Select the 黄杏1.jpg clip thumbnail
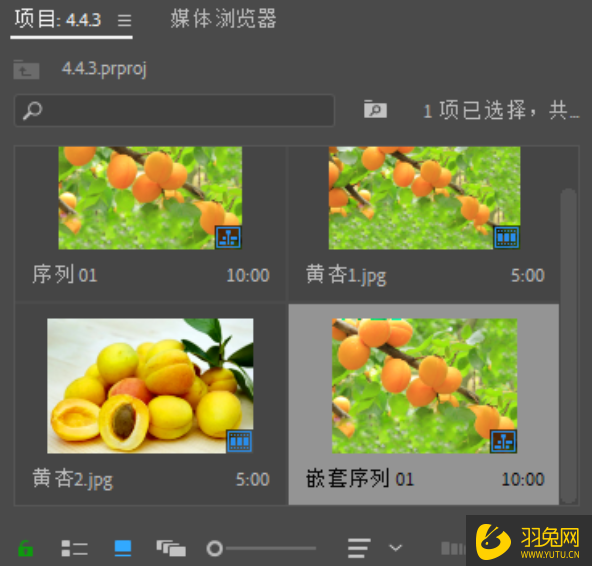592x566 pixels. tap(424, 198)
